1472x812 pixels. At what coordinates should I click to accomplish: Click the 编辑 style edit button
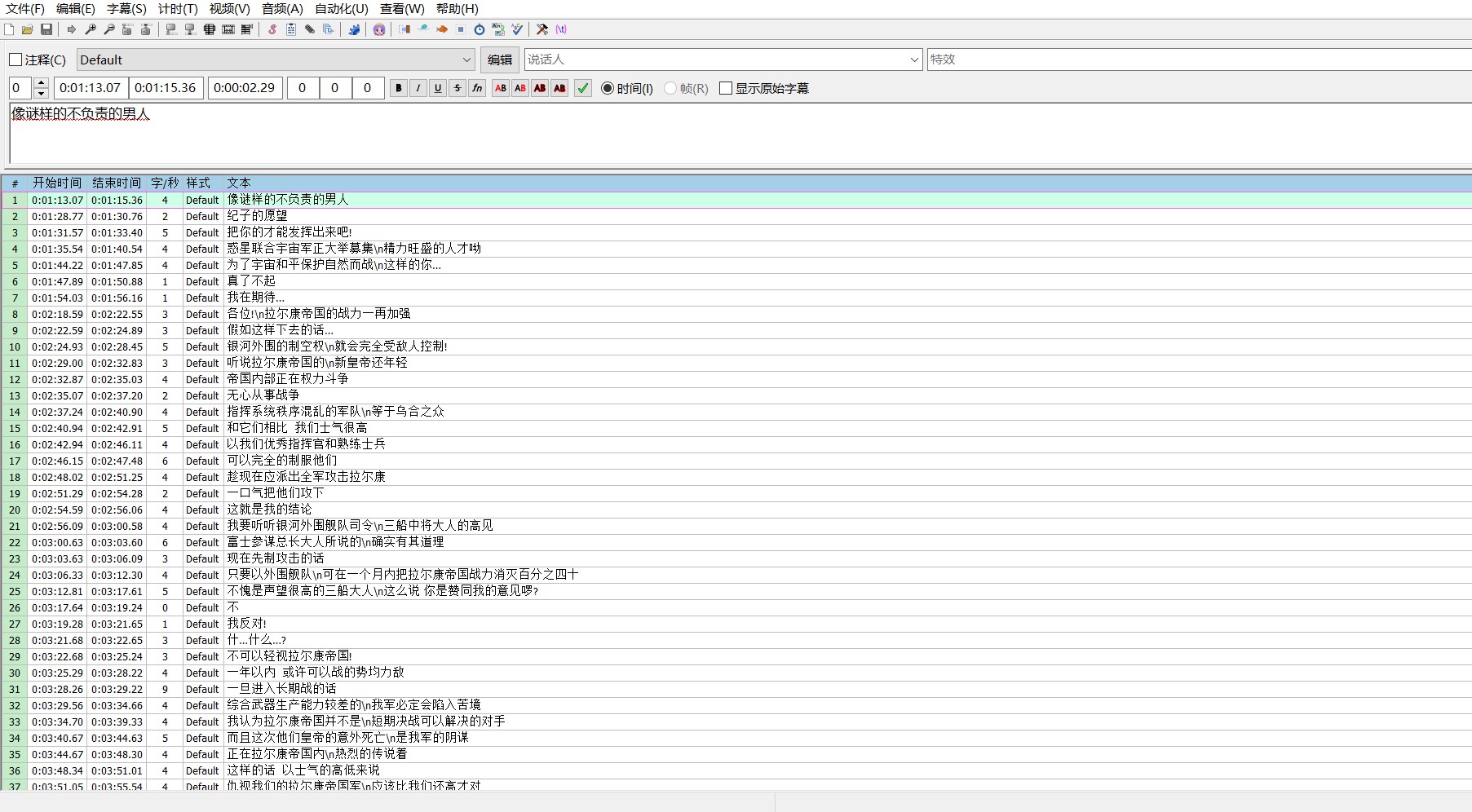[500, 60]
